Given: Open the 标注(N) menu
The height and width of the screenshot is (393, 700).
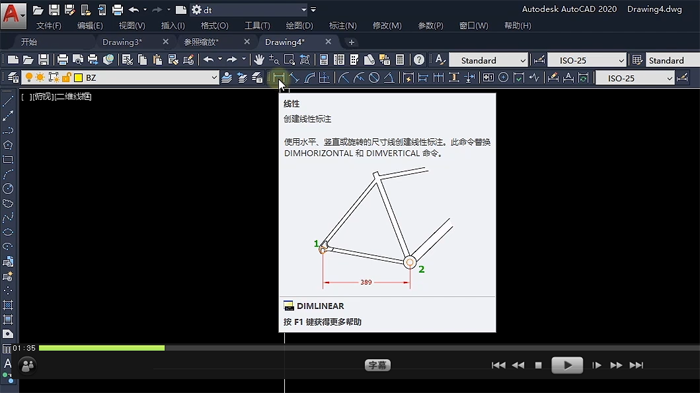Looking at the screenshot, I should pyautogui.click(x=343, y=25).
